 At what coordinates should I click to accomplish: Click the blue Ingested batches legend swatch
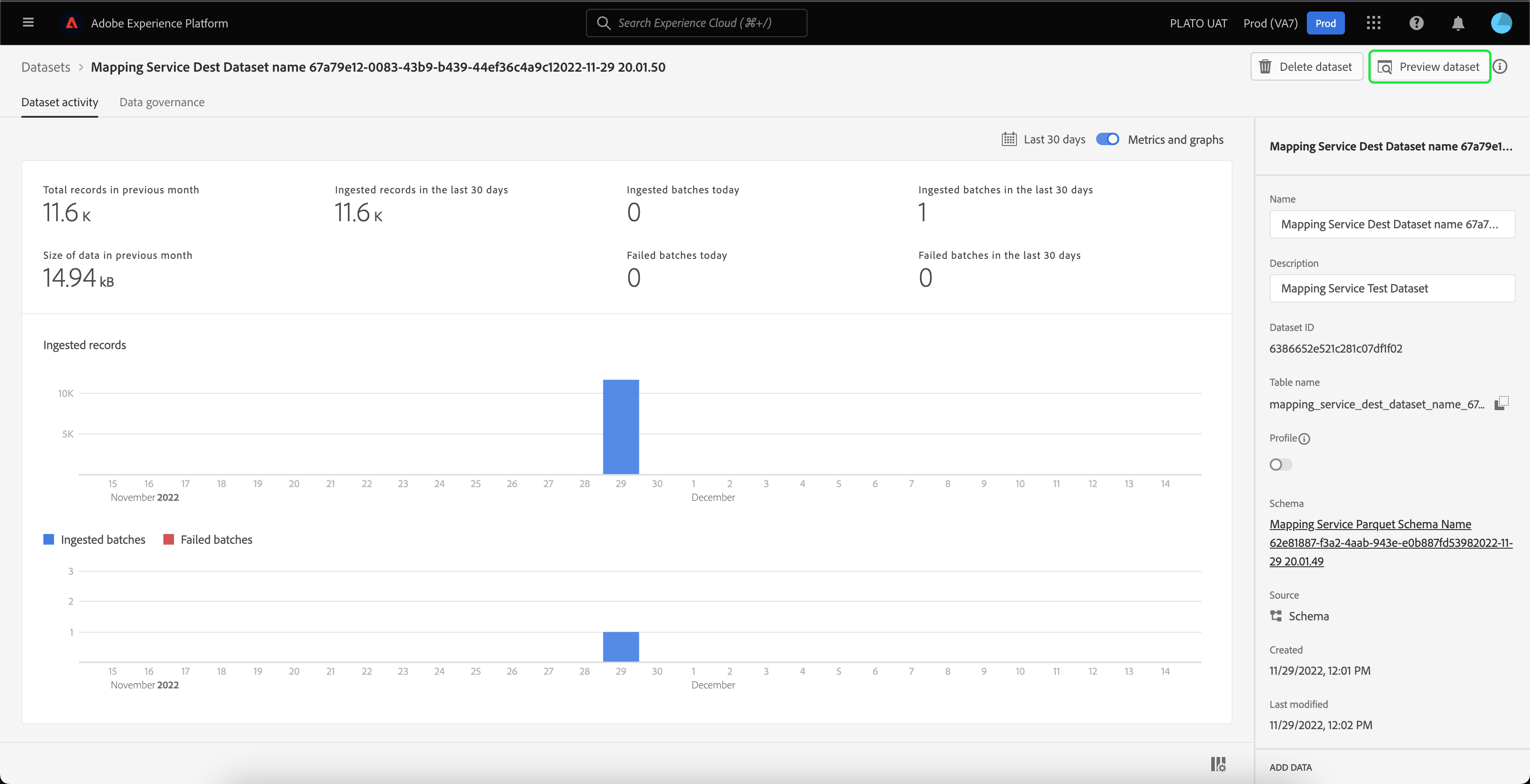pyautogui.click(x=49, y=539)
